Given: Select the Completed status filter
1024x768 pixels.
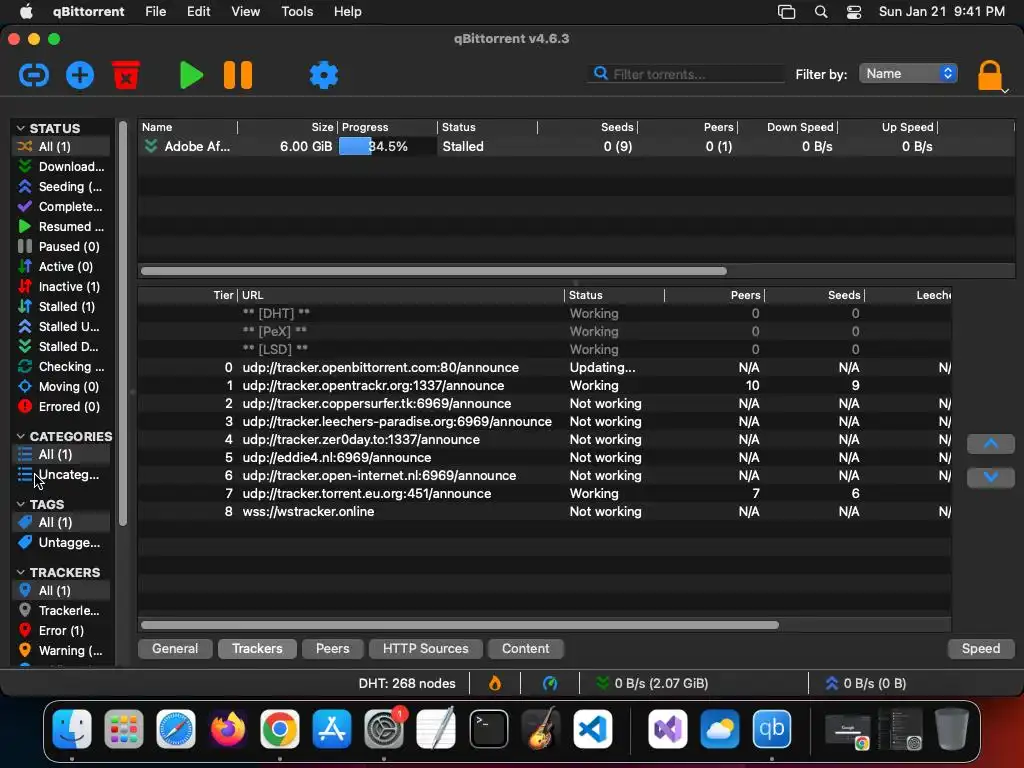Looking at the screenshot, I should pyautogui.click(x=61, y=206).
